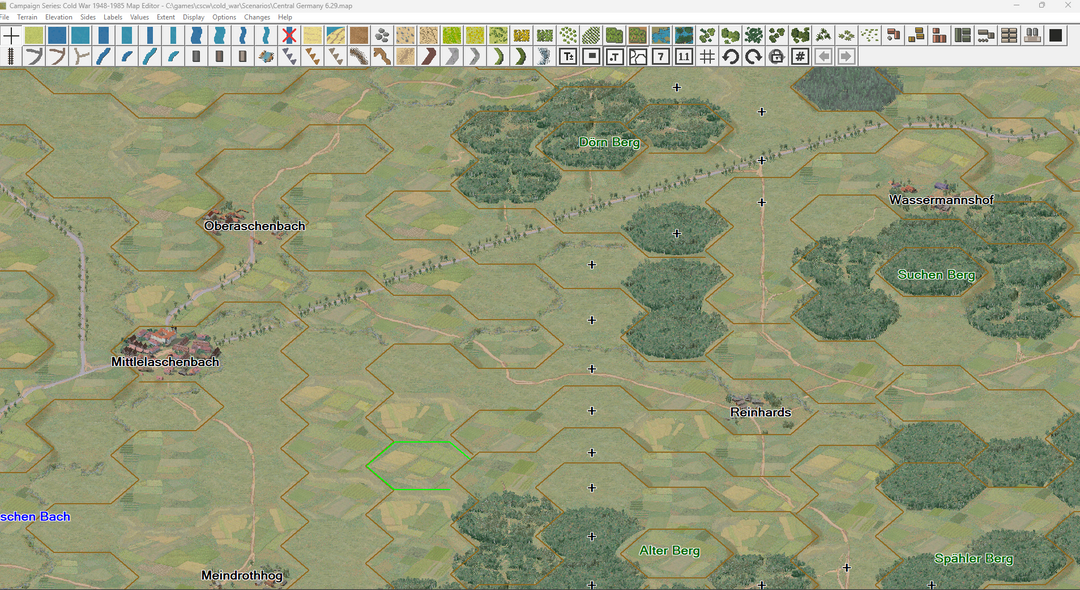1080x590 pixels.
Task: Click the Dörn Berg hill label
Action: [609, 143]
